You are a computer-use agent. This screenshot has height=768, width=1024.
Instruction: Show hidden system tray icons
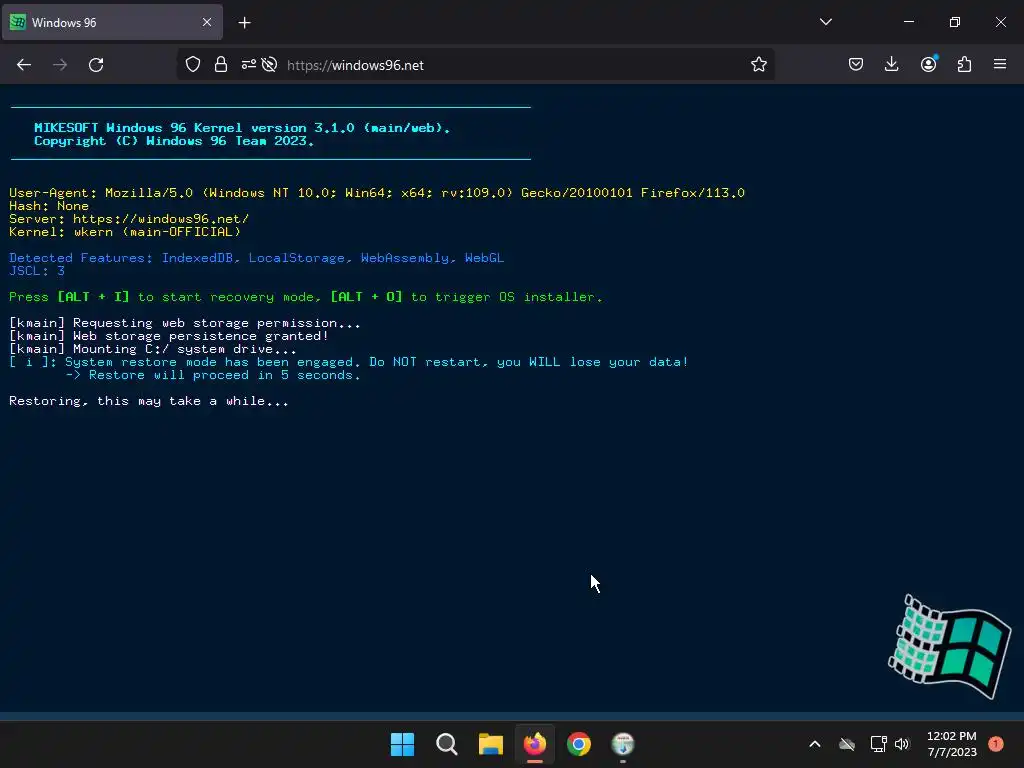(x=814, y=744)
